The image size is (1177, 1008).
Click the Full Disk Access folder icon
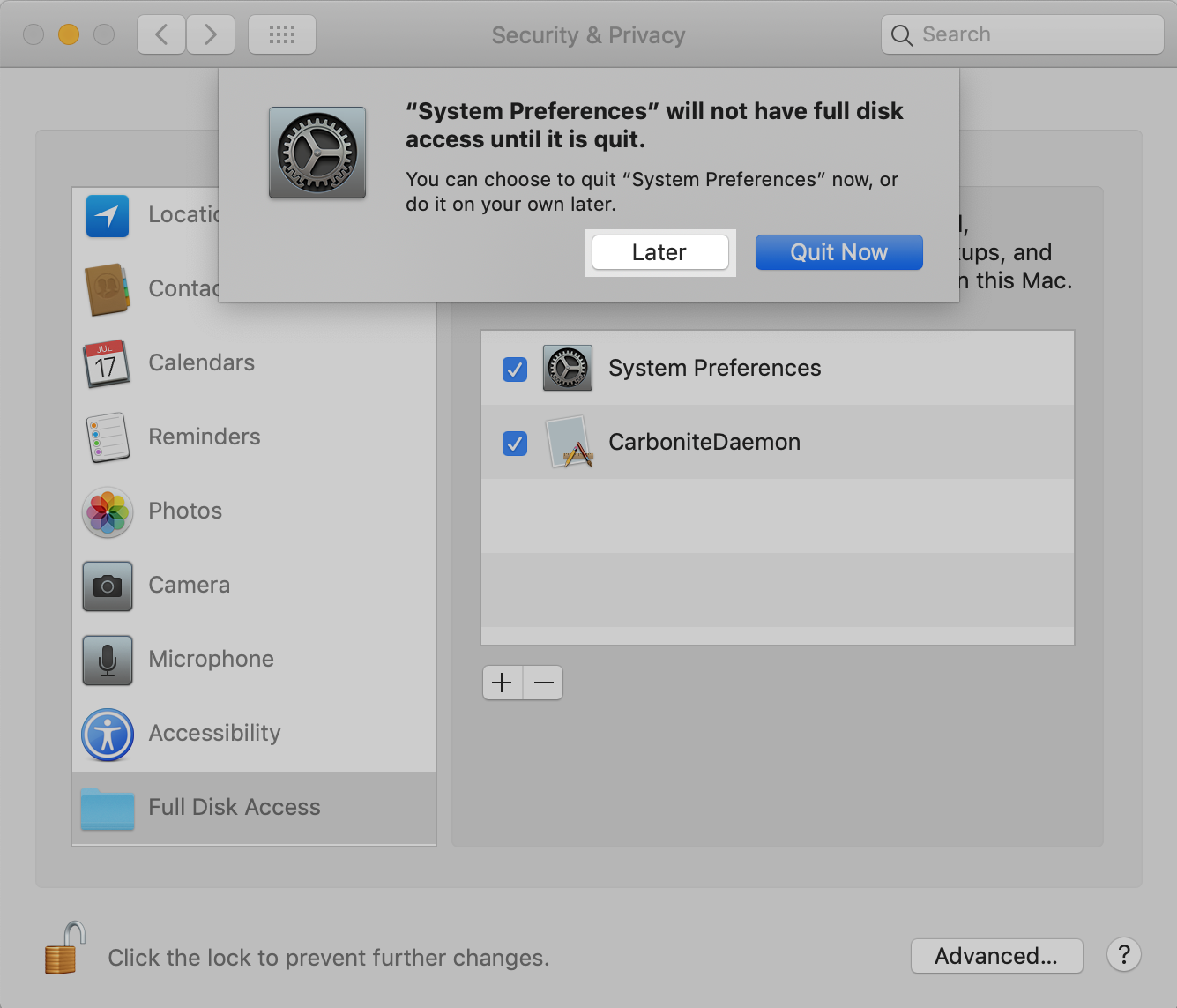pos(107,809)
